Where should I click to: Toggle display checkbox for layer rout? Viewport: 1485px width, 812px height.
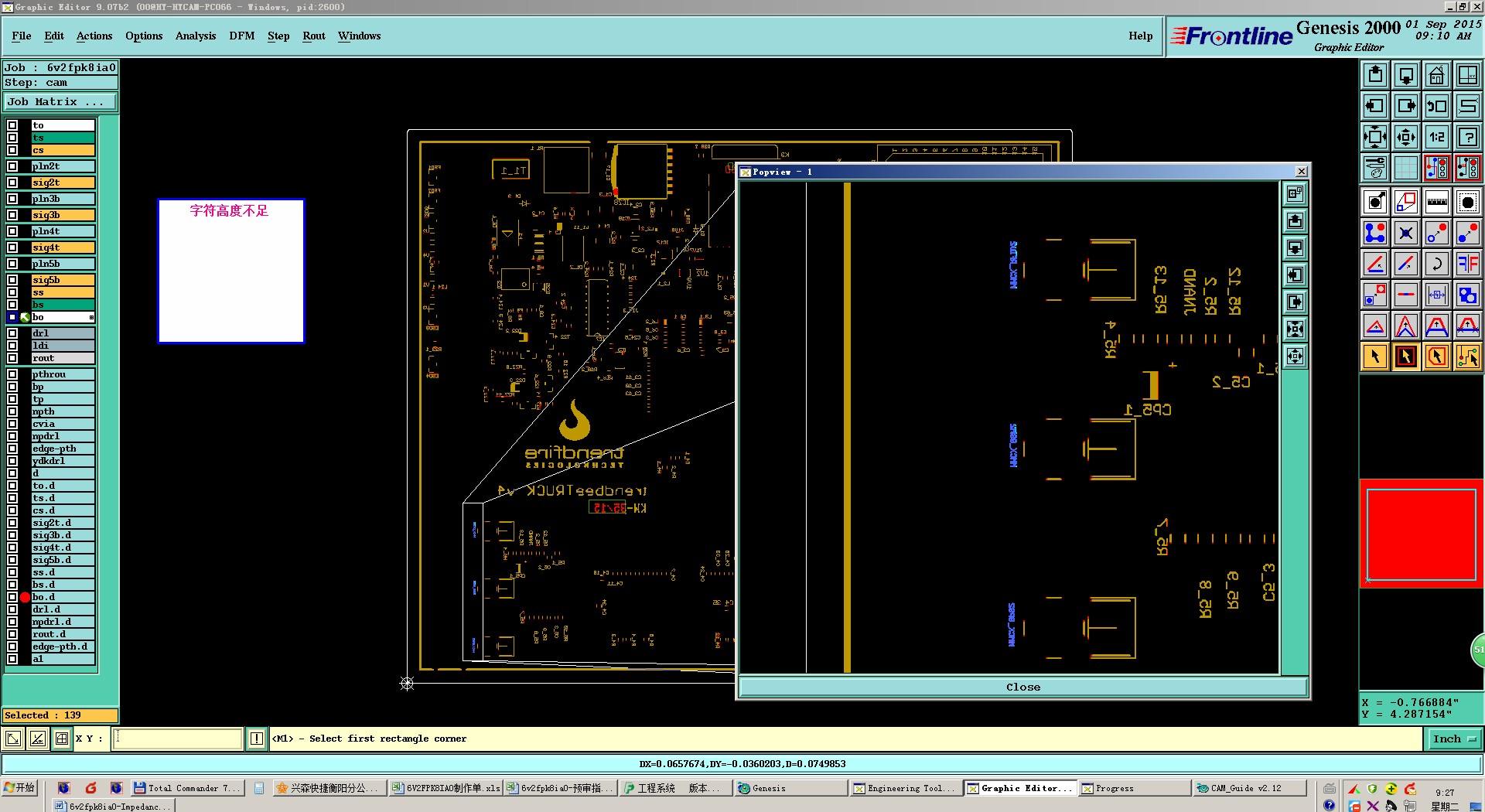12,358
